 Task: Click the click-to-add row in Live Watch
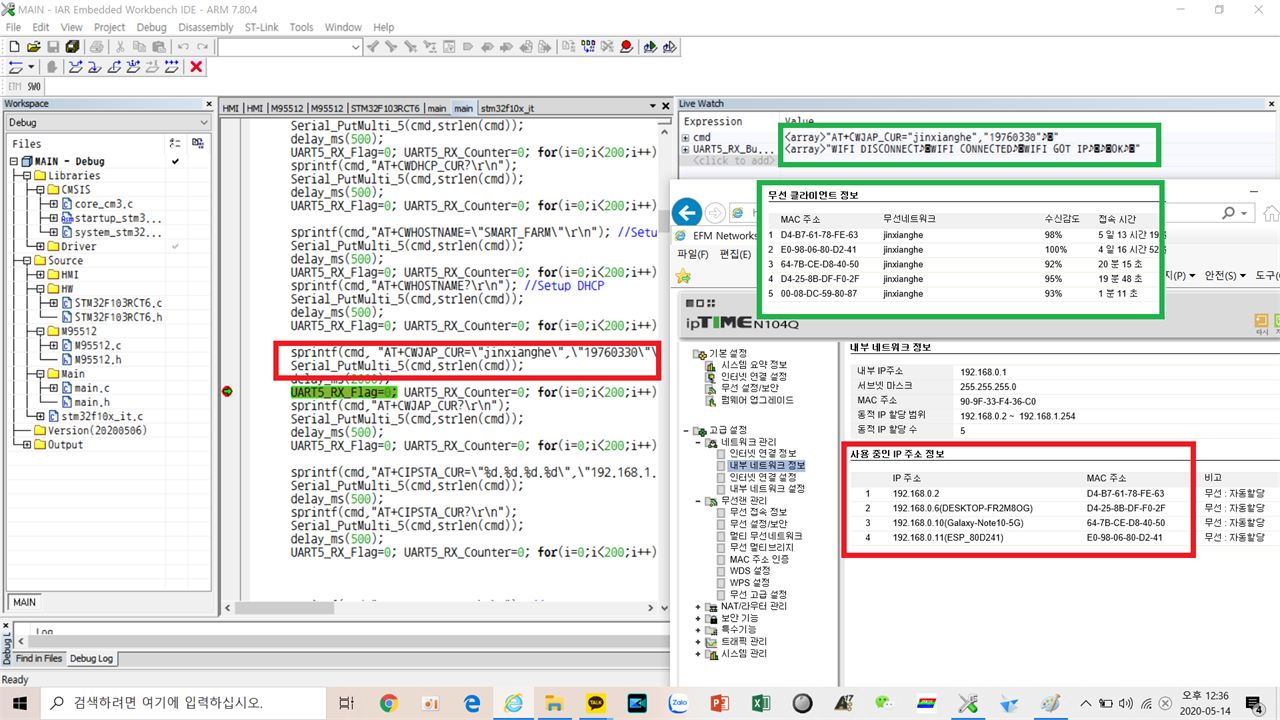[734, 160]
